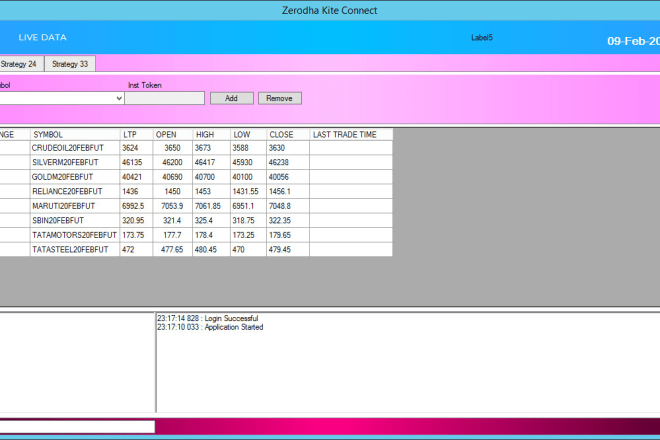This screenshot has height=440, width=660.
Task: Select the SILVERM20FEBFUT symbol cell
Action: [75, 162]
